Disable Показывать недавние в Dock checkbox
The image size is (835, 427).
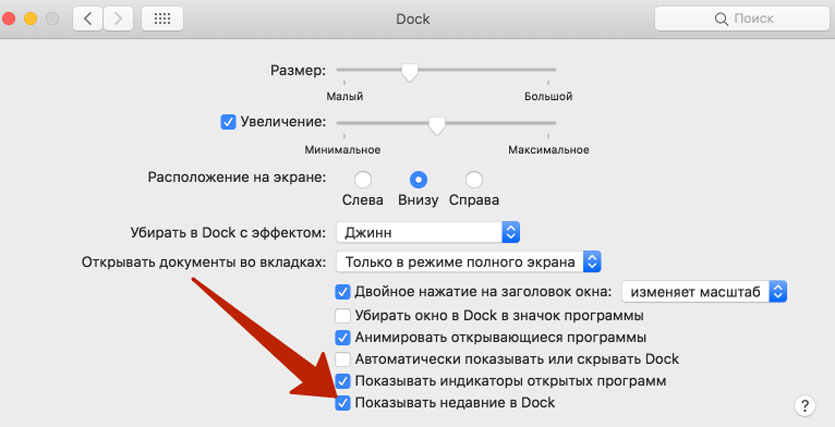(343, 403)
